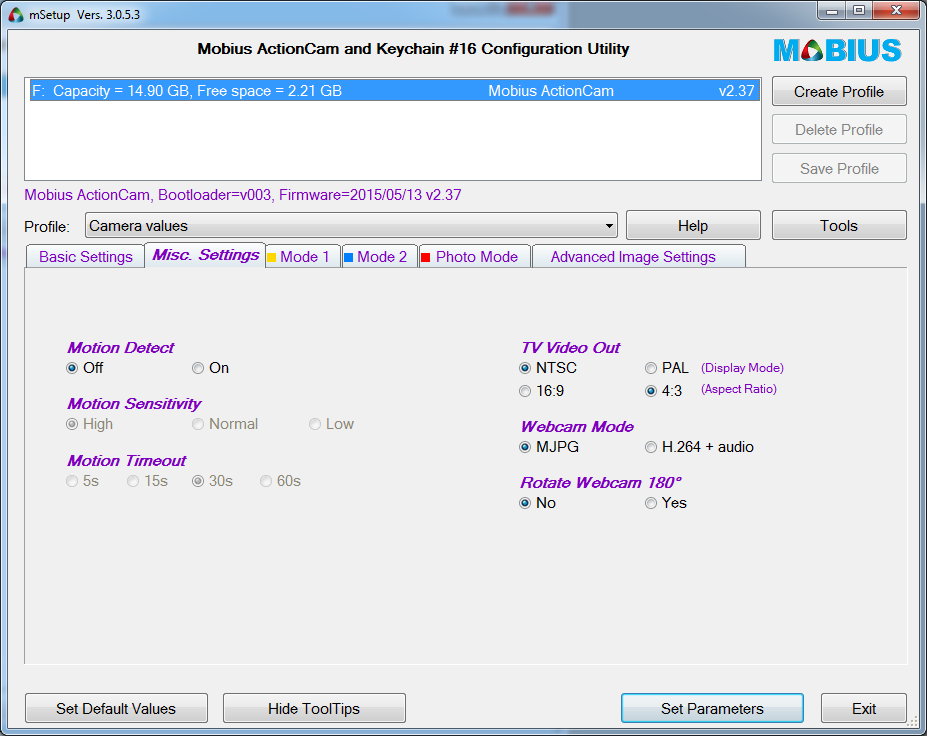
Task: Click the mSetup app icon in title bar
Action: pyautogui.click(x=16, y=14)
